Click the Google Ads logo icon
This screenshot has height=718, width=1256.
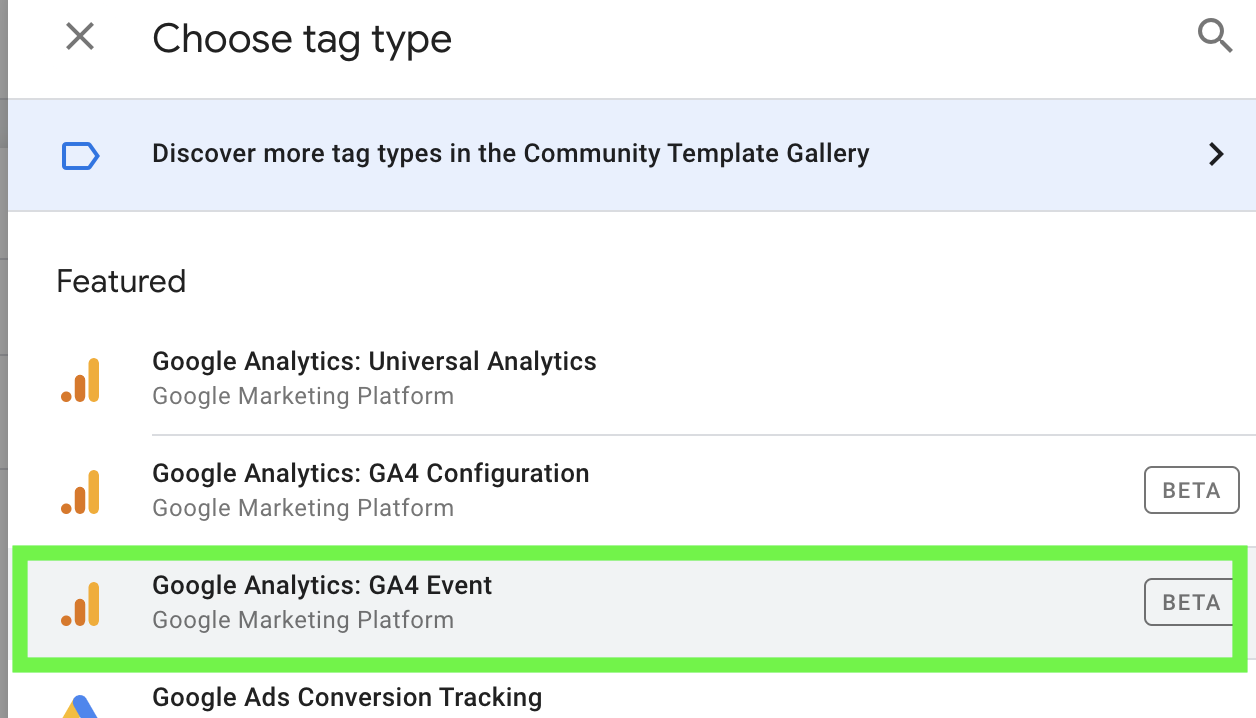[x=80, y=705]
